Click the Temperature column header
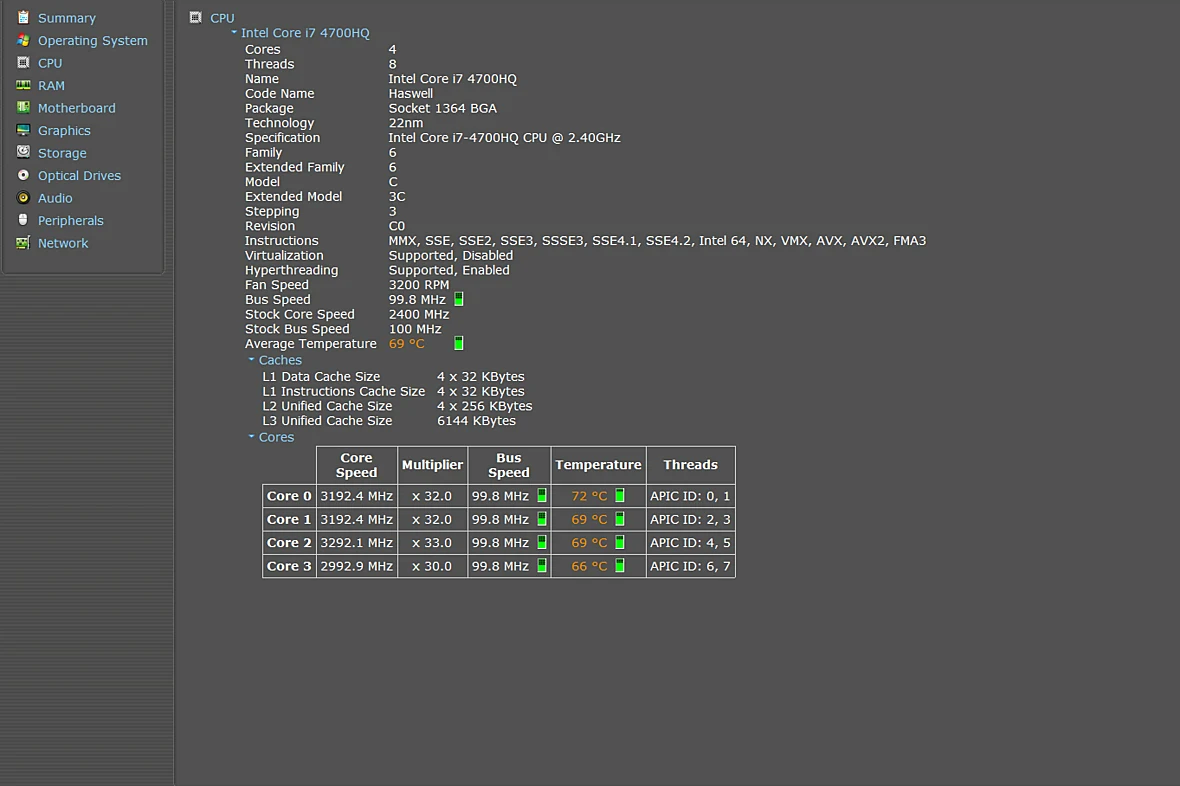The height and width of the screenshot is (786, 1180). coord(598,465)
